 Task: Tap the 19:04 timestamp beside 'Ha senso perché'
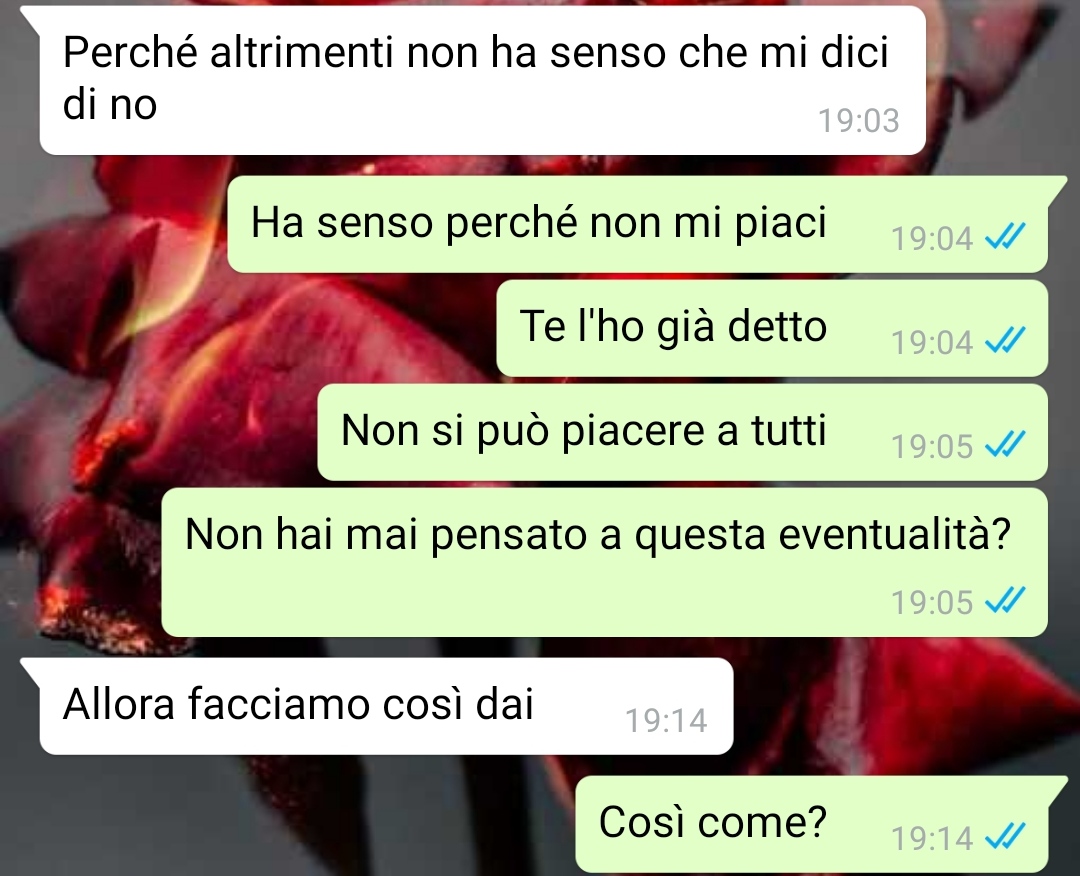pos(932,239)
